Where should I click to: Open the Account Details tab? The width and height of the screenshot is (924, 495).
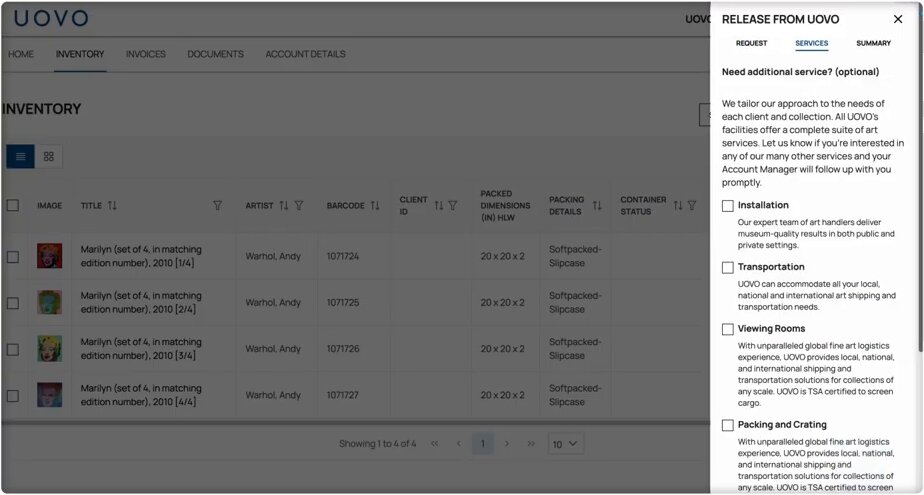(305, 54)
